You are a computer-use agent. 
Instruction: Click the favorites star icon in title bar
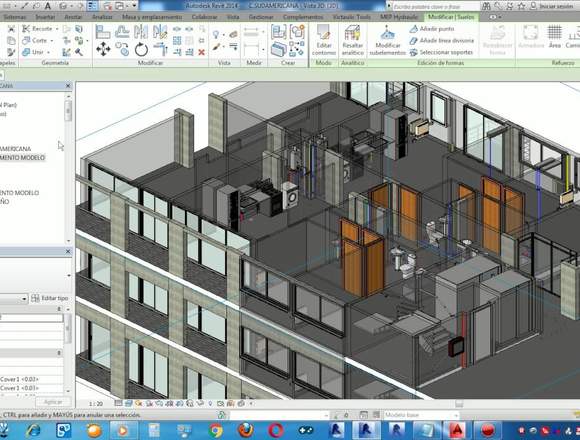click(x=522, y=6)
